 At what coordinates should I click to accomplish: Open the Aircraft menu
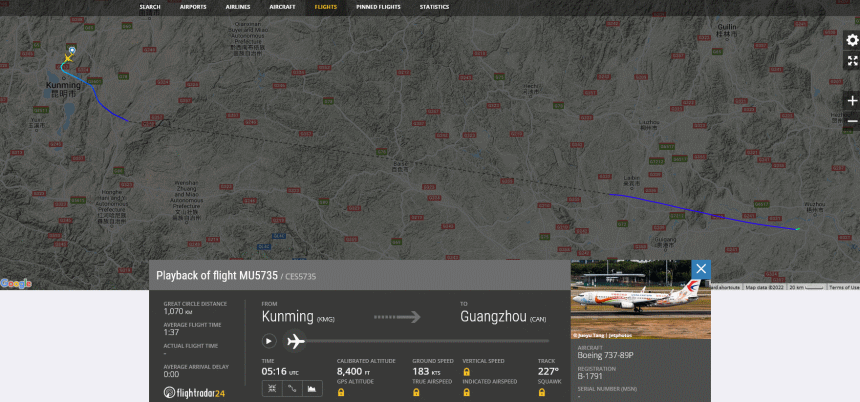(x=282, y=7)
